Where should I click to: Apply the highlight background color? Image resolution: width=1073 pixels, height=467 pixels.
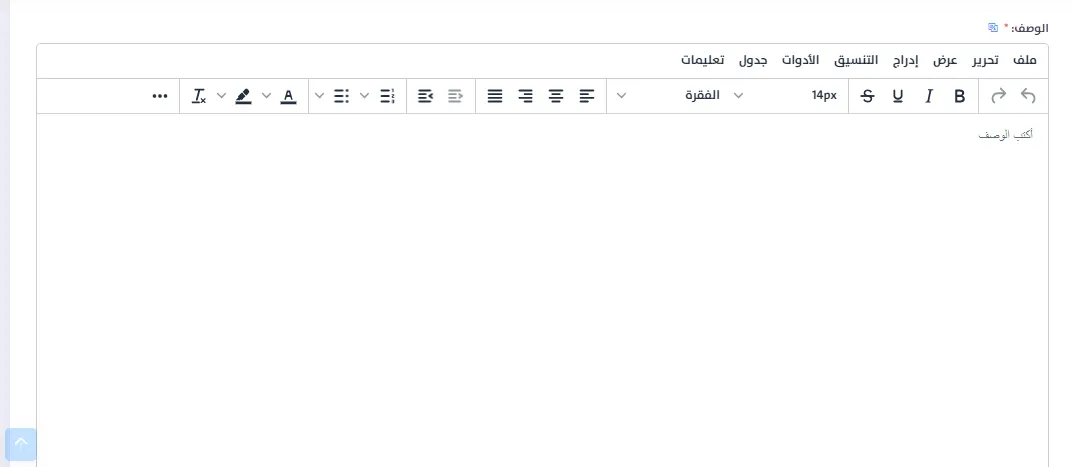[x=243, y=96]
